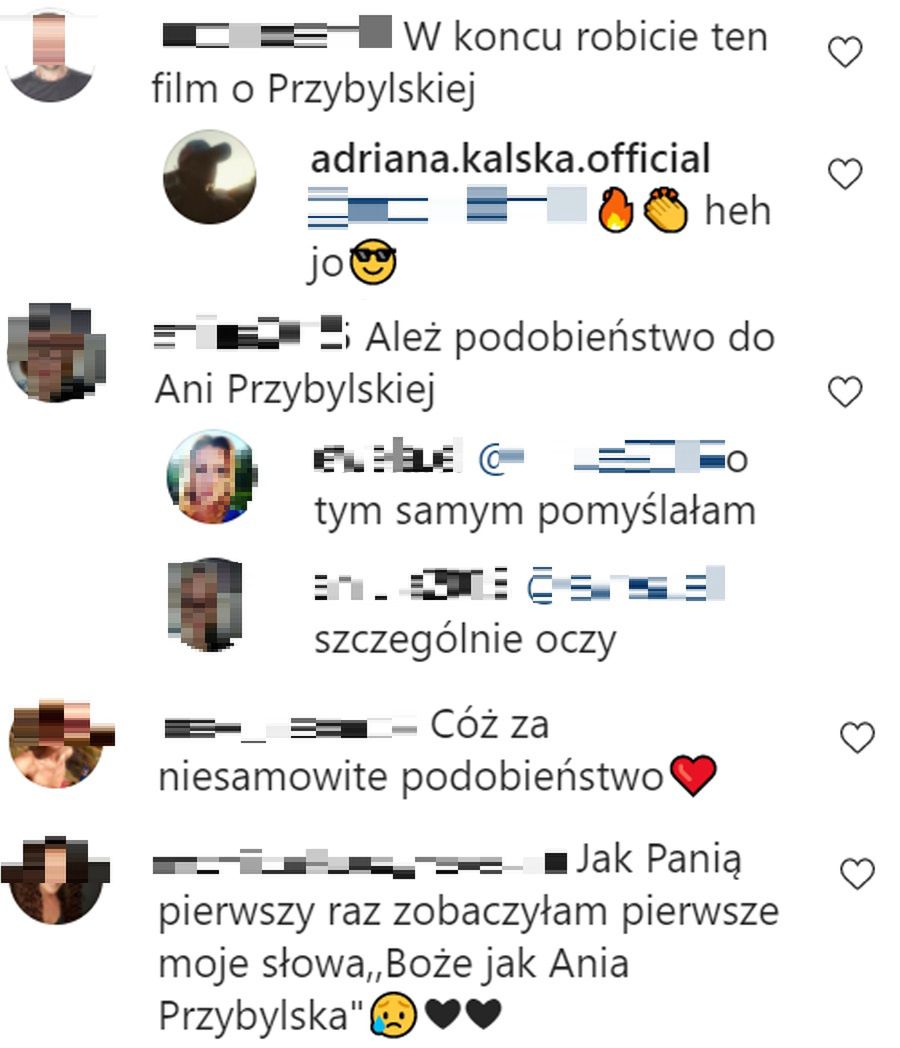The width and height of the screenshot is (900, 1048).
Task: Open blurred username before 'W koncu robicie'
Action: click(x=277, y=33)
